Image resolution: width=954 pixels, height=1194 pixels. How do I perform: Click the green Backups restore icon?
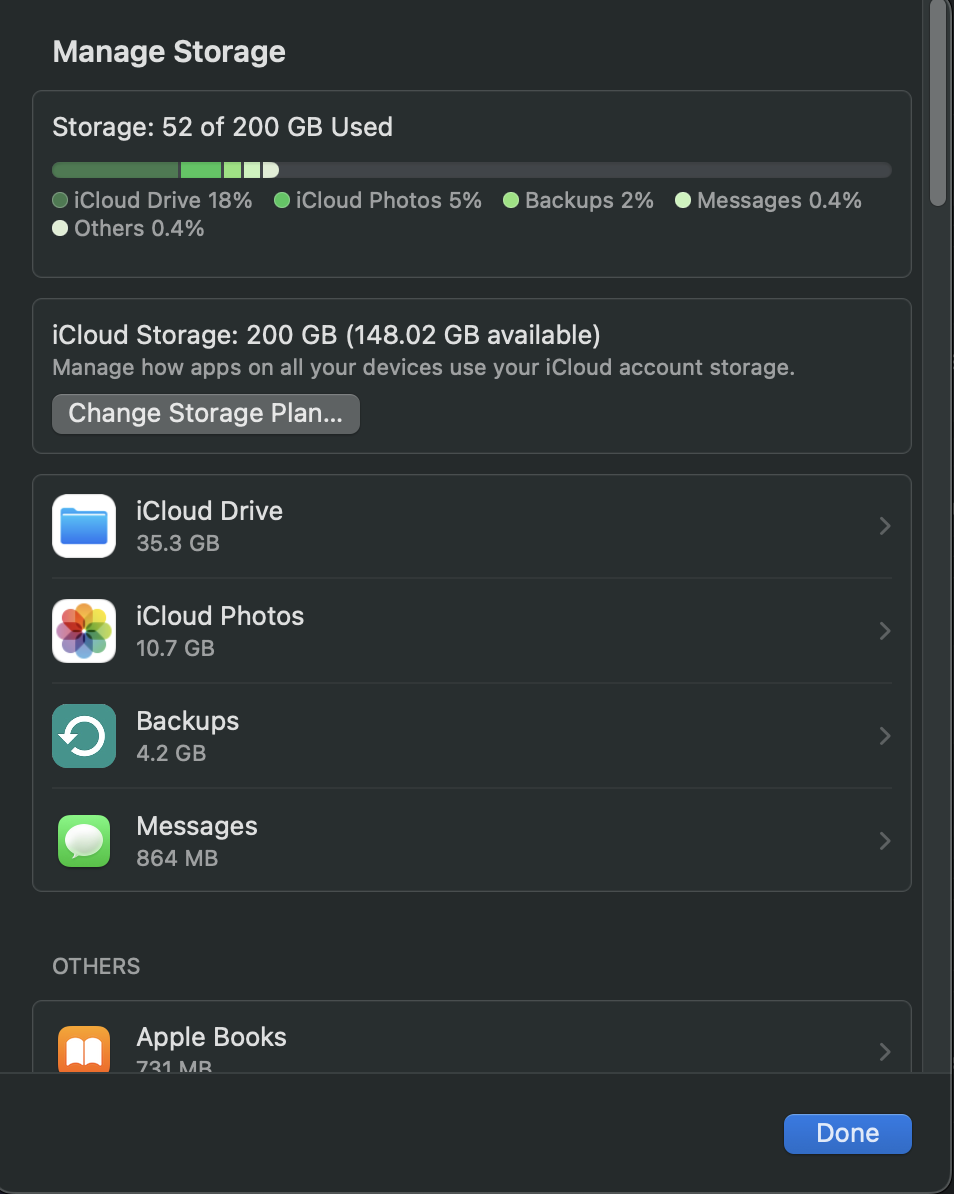[83, 735]
